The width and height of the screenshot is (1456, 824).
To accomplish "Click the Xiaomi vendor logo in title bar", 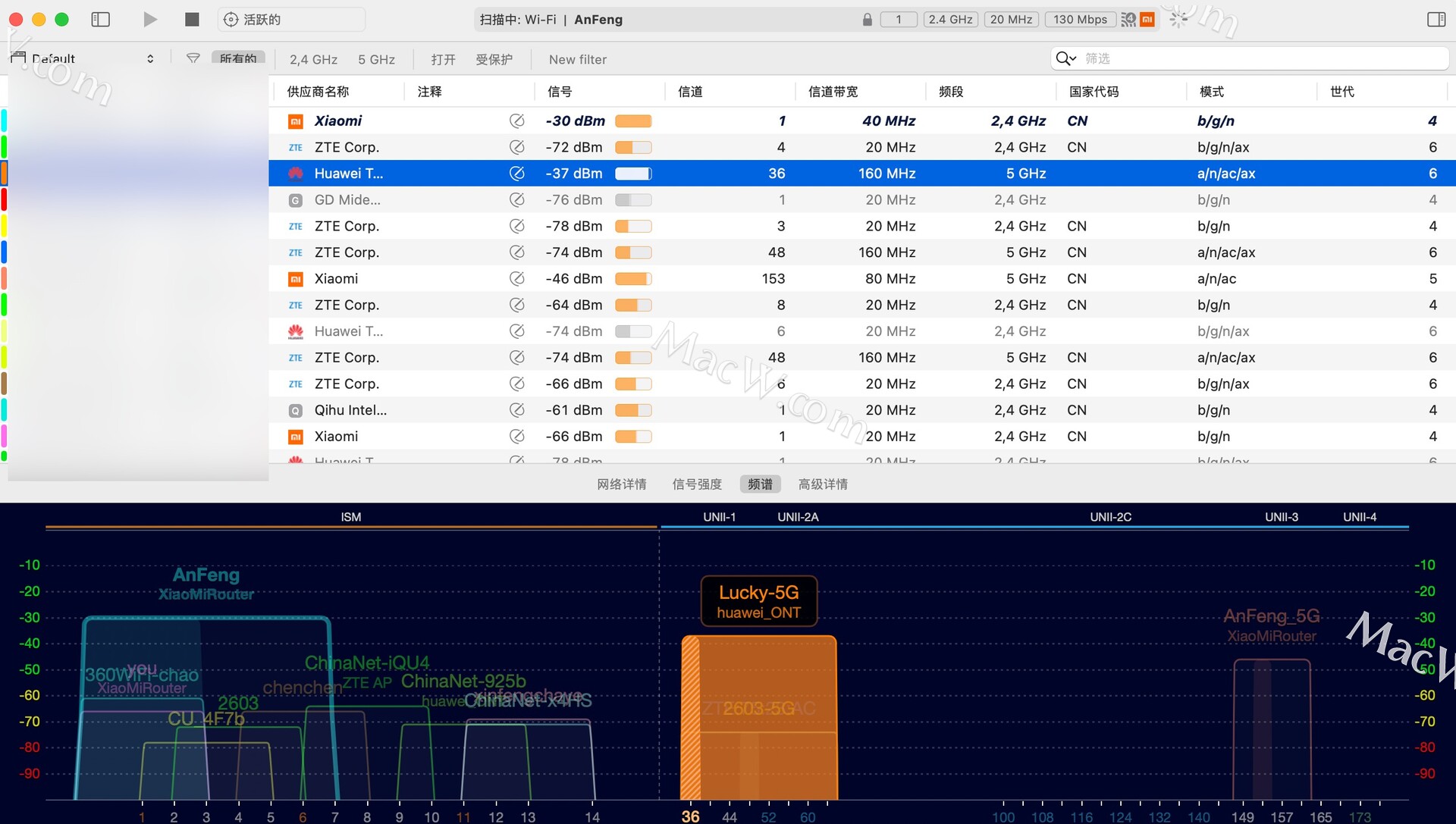I will point(1147,20).
